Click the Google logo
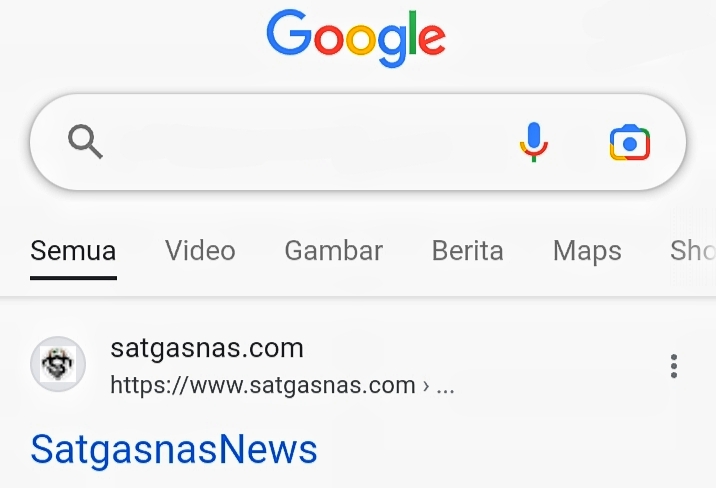716x488 pixels. pyautogui.click(x=356, y=38)
